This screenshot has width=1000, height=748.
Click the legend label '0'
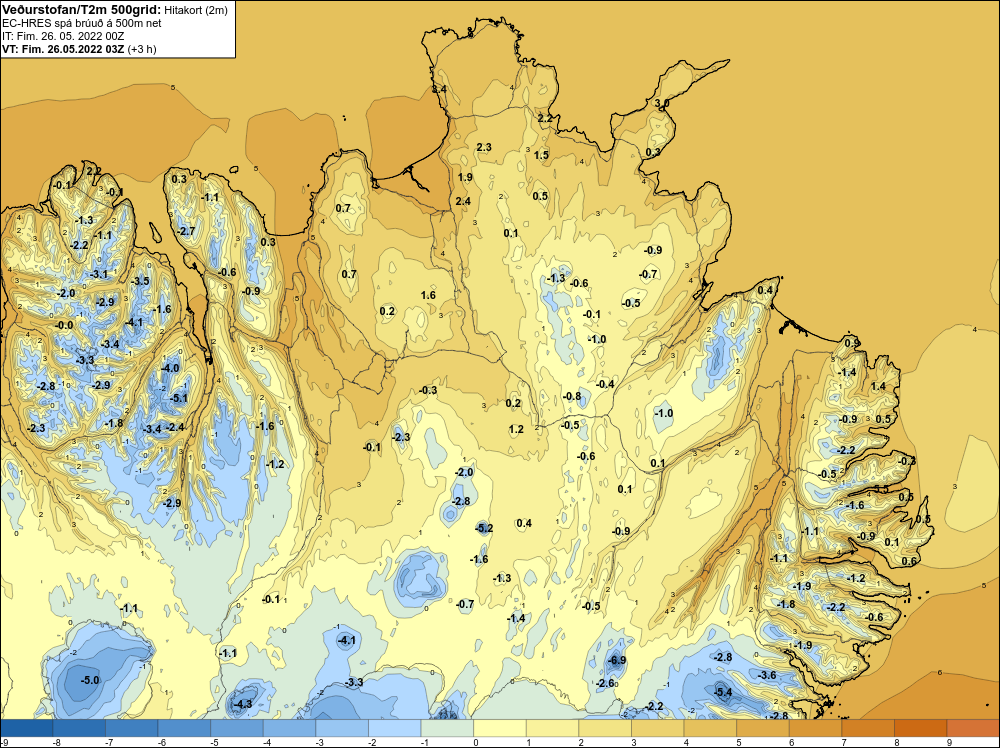[x=476, y=743]
